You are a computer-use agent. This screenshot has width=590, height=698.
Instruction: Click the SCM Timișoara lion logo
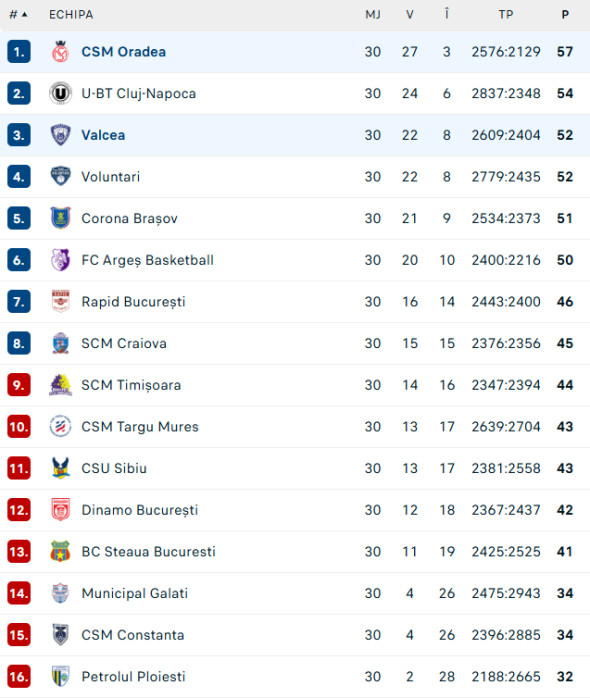click(60, 385)
